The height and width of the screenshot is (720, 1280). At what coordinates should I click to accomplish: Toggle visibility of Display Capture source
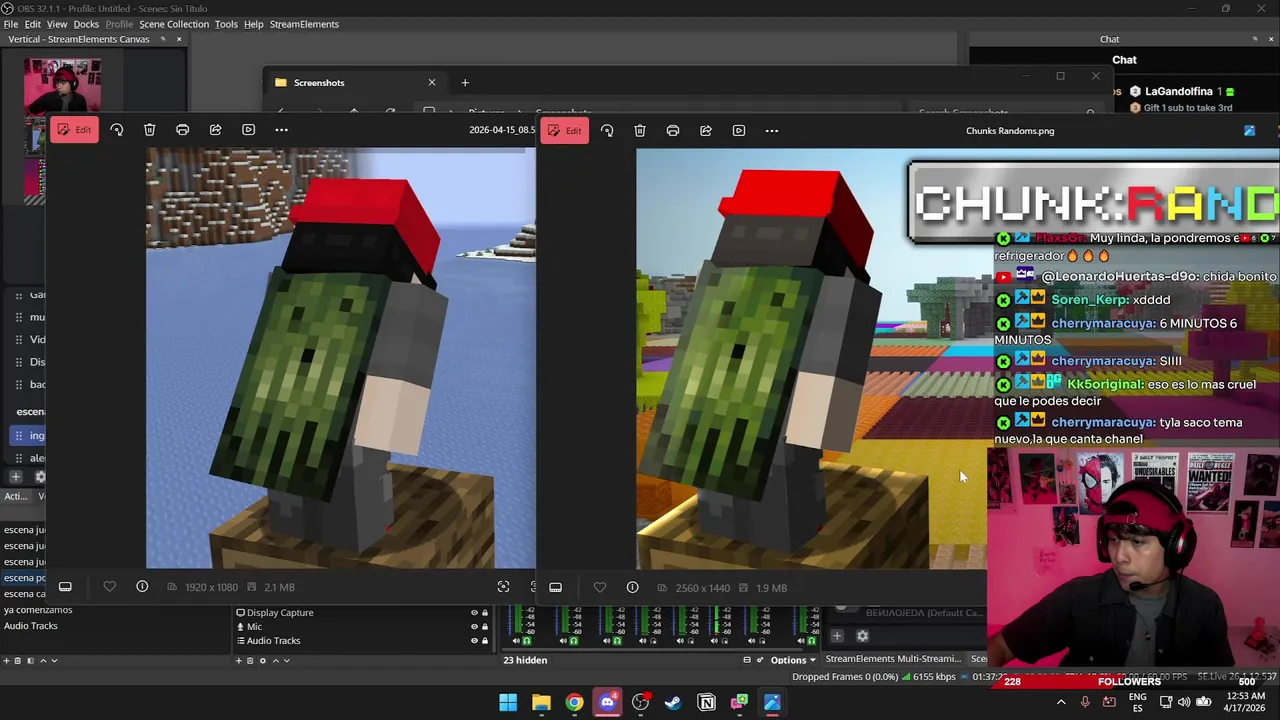(474, 613)
